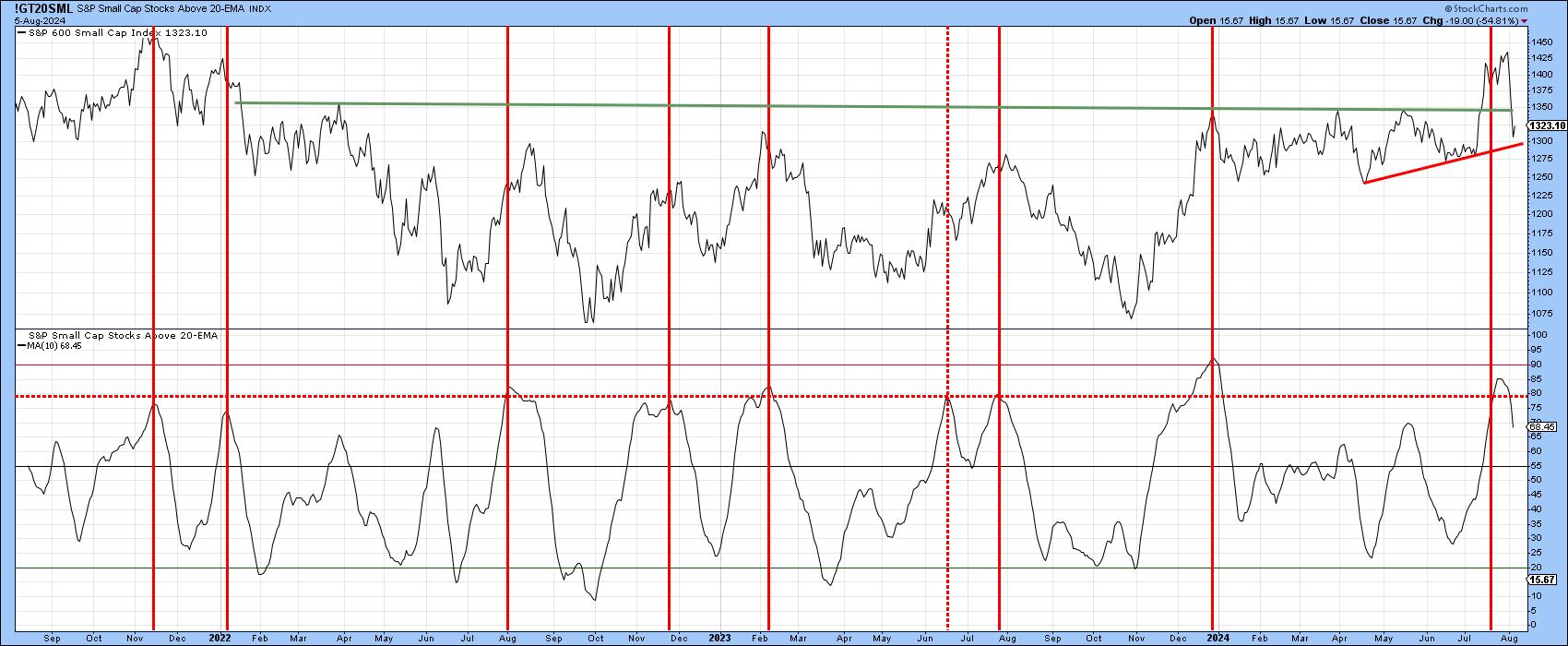1568x646 pixels.
Task: Click the 1100 price axis label
Action: point(1541,292)
